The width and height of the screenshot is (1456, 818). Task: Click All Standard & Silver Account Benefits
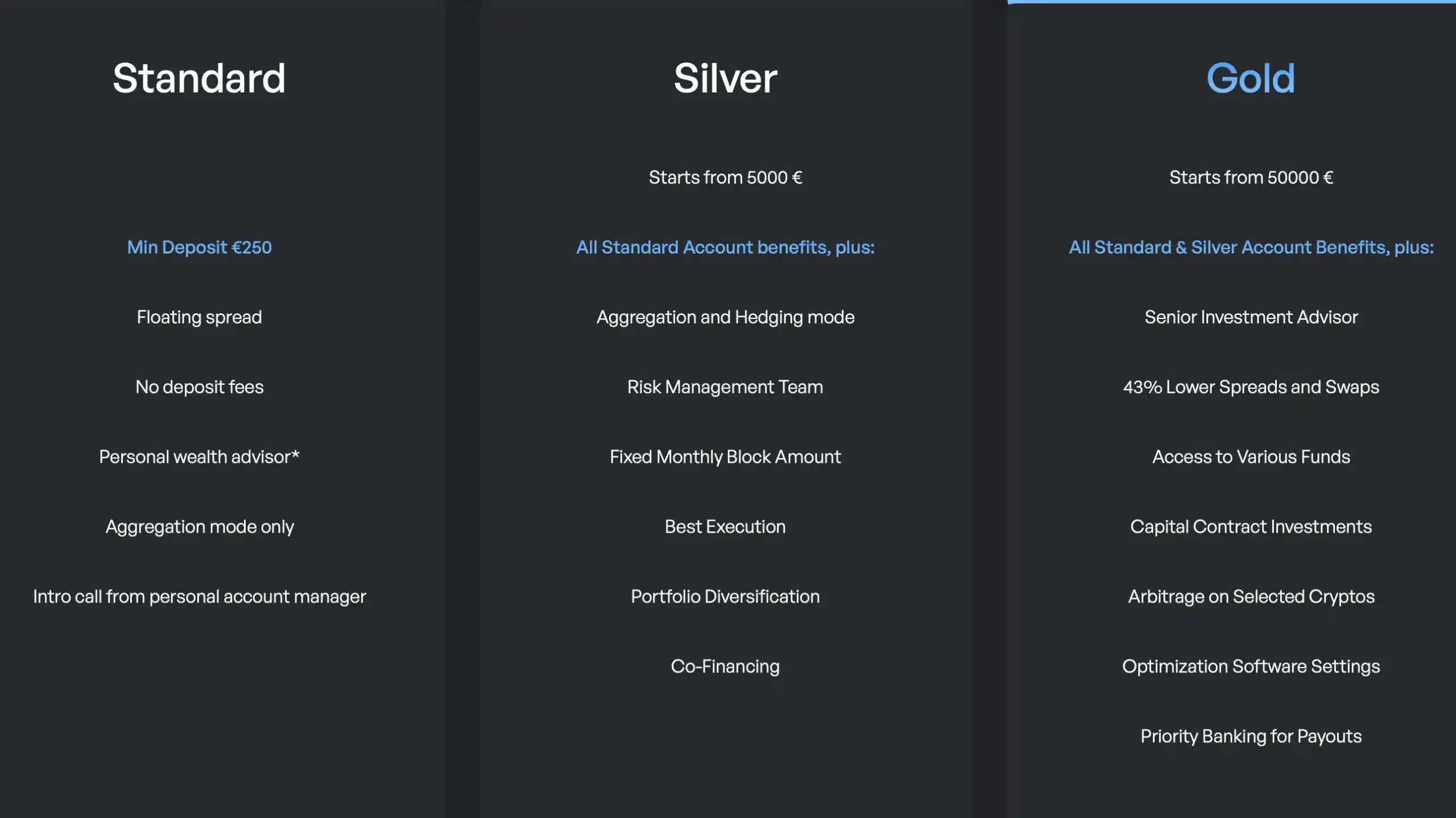[1251, 247]
